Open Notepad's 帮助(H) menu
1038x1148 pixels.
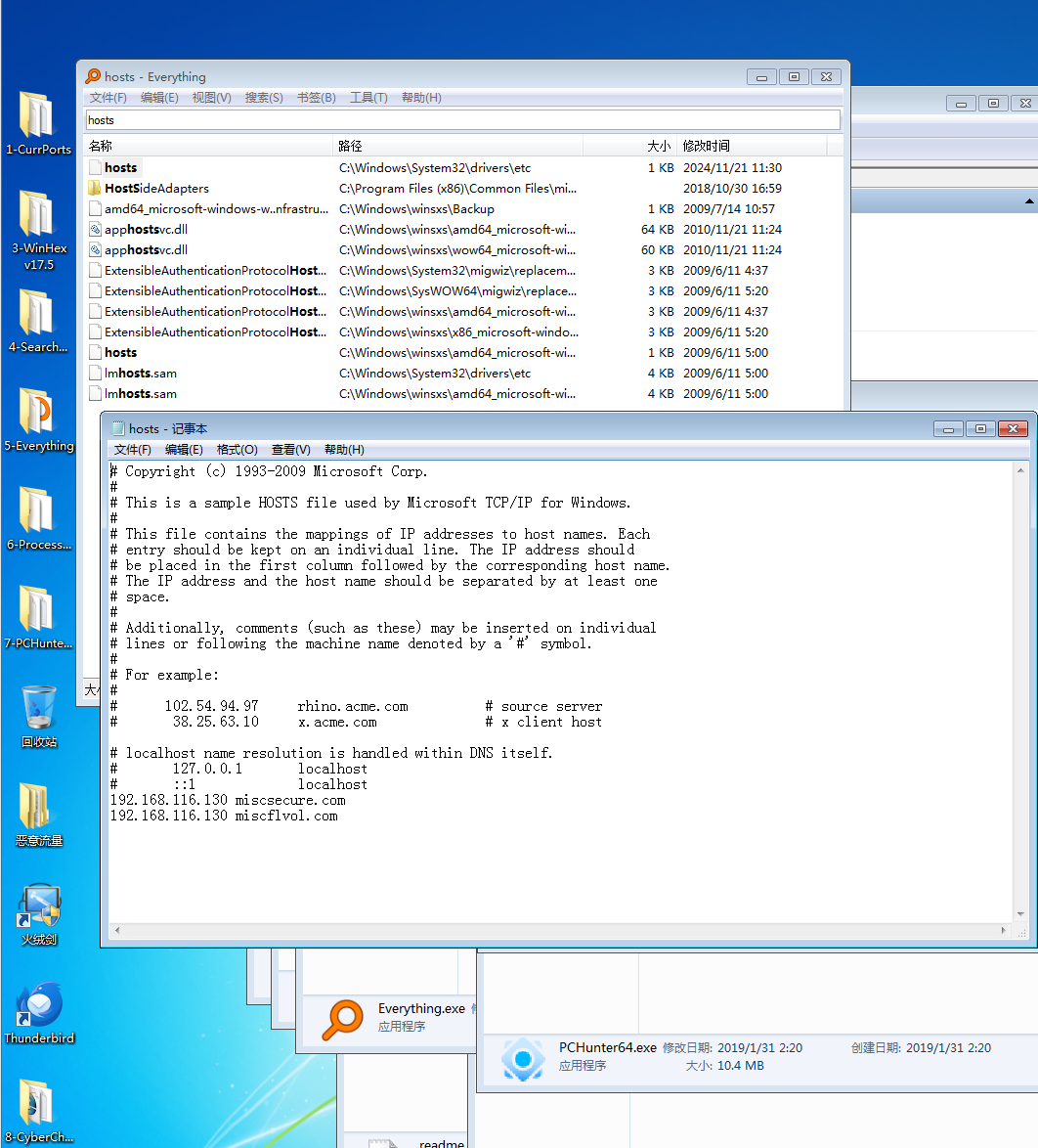(344, 450)
